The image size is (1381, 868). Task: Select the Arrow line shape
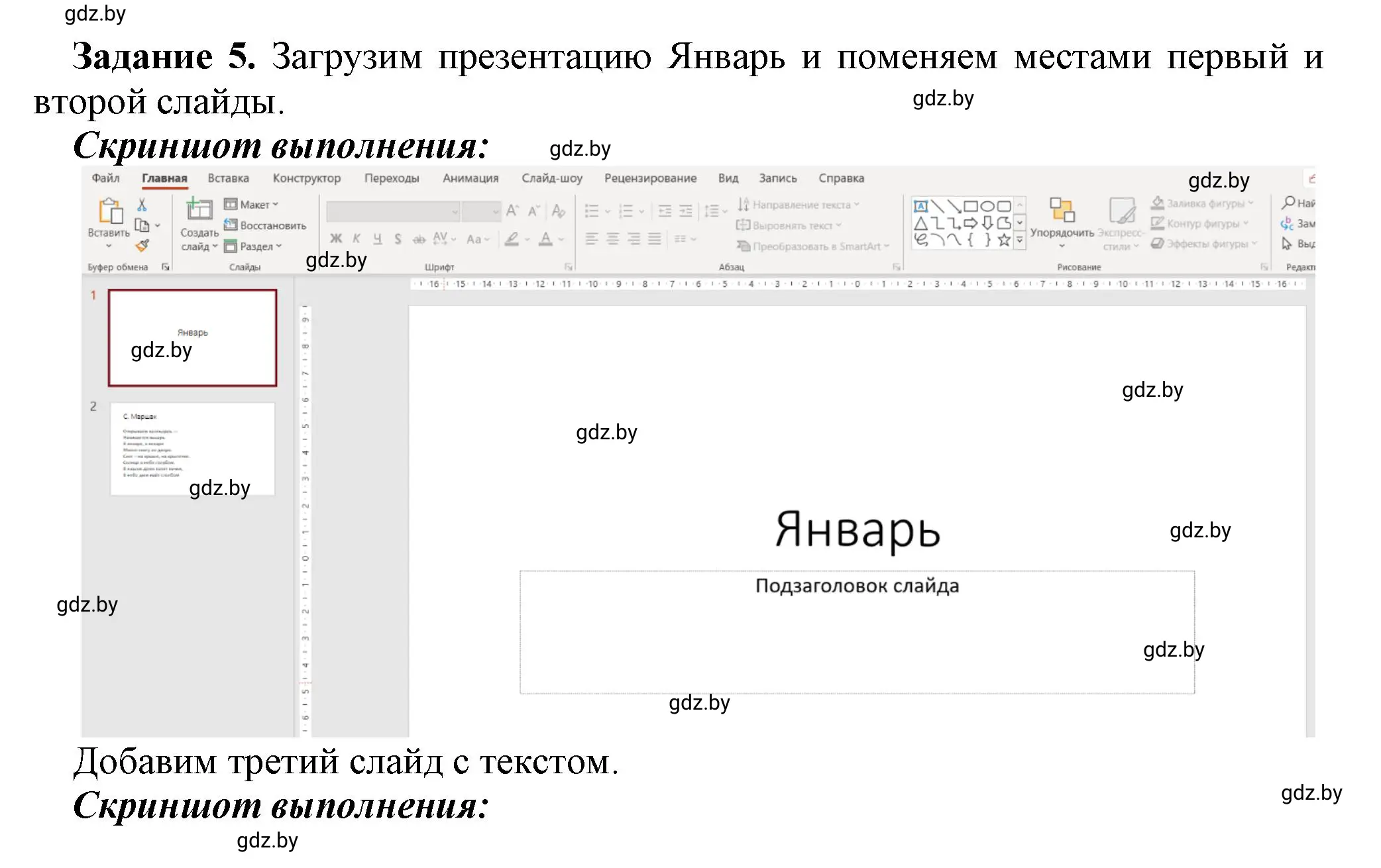(954, 206)
